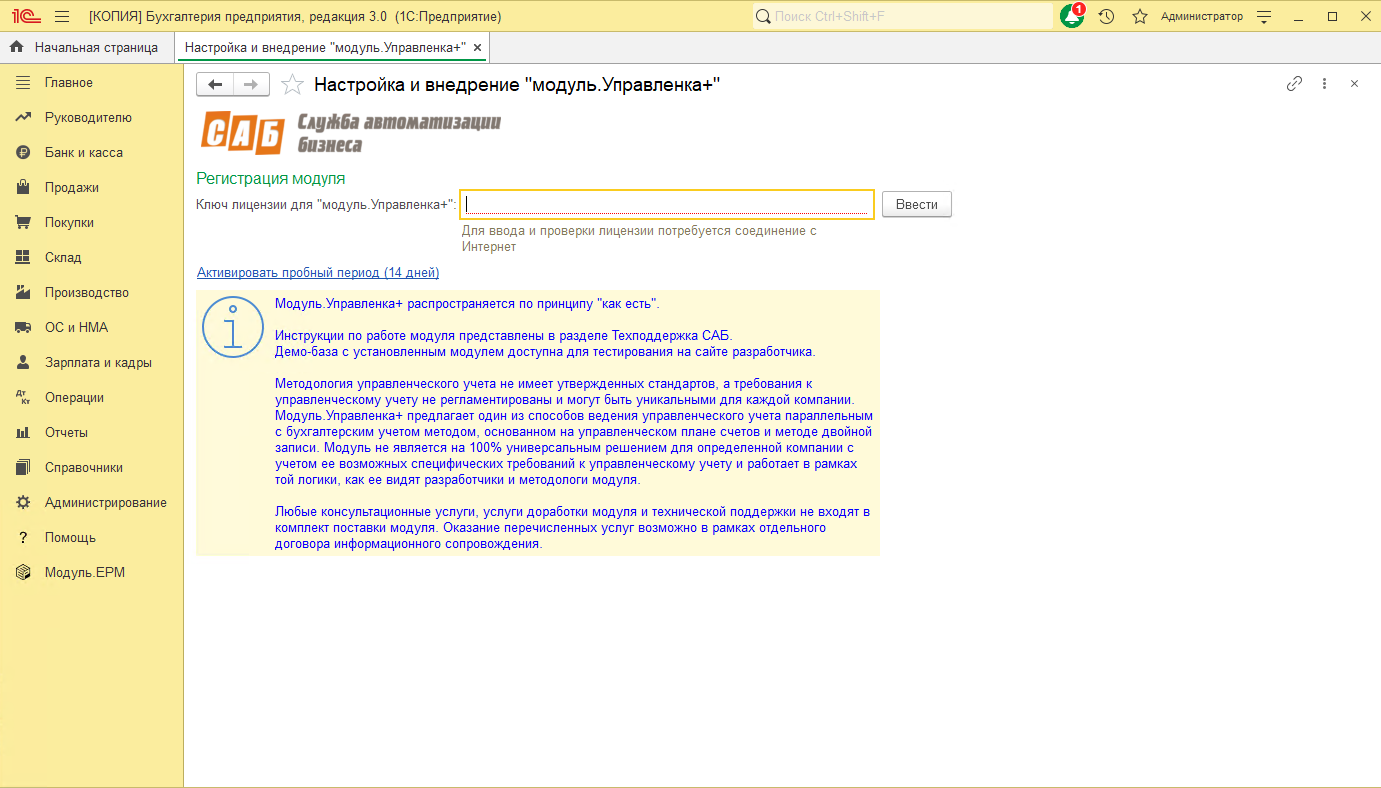This screenshot has height=788, width=1381.
Task: Click the 1C logo icon
Action: 26,16
